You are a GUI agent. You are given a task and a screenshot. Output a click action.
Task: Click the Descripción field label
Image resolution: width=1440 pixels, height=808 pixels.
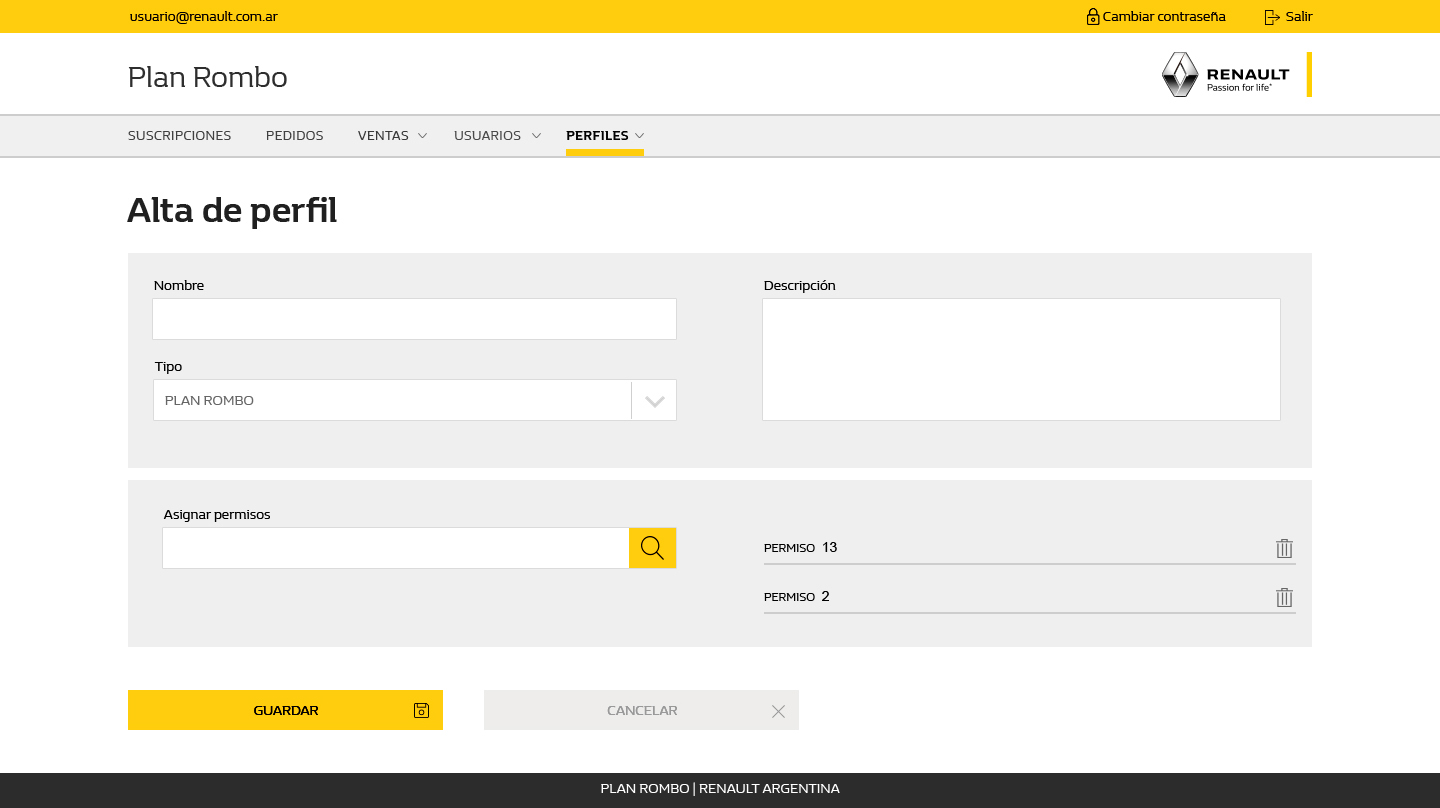(800, 286)
